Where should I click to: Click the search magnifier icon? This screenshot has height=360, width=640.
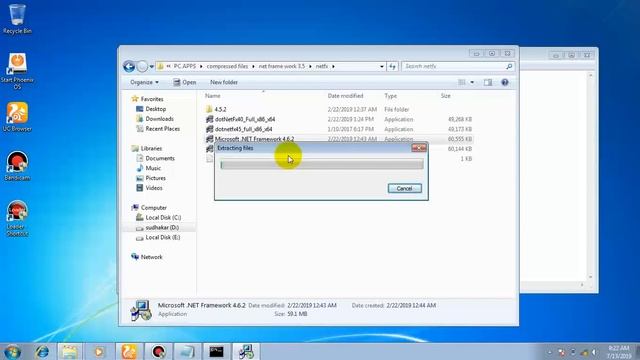pyautogui.click(x=509, y=66)
